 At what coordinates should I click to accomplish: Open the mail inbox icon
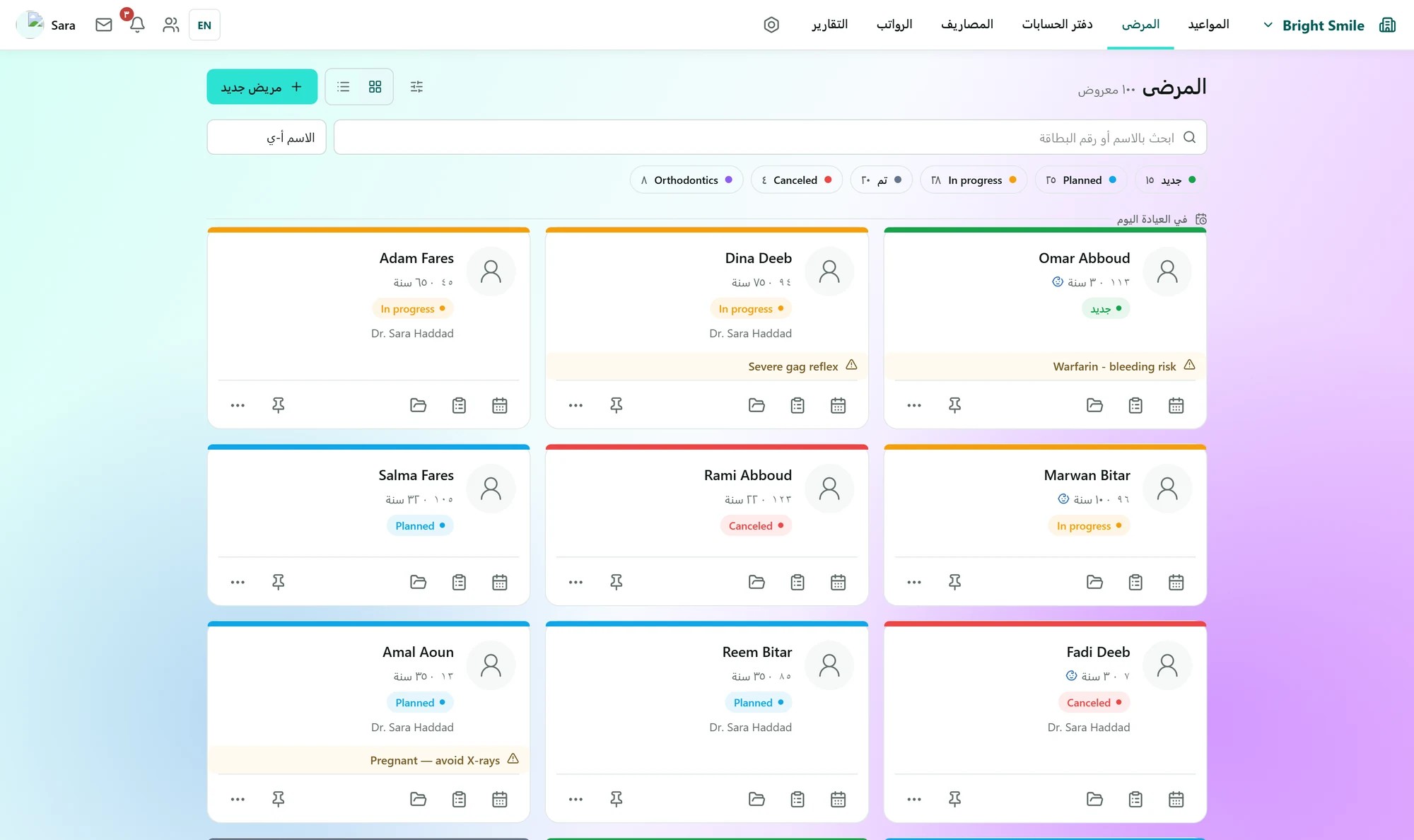[x=104, y=25]
